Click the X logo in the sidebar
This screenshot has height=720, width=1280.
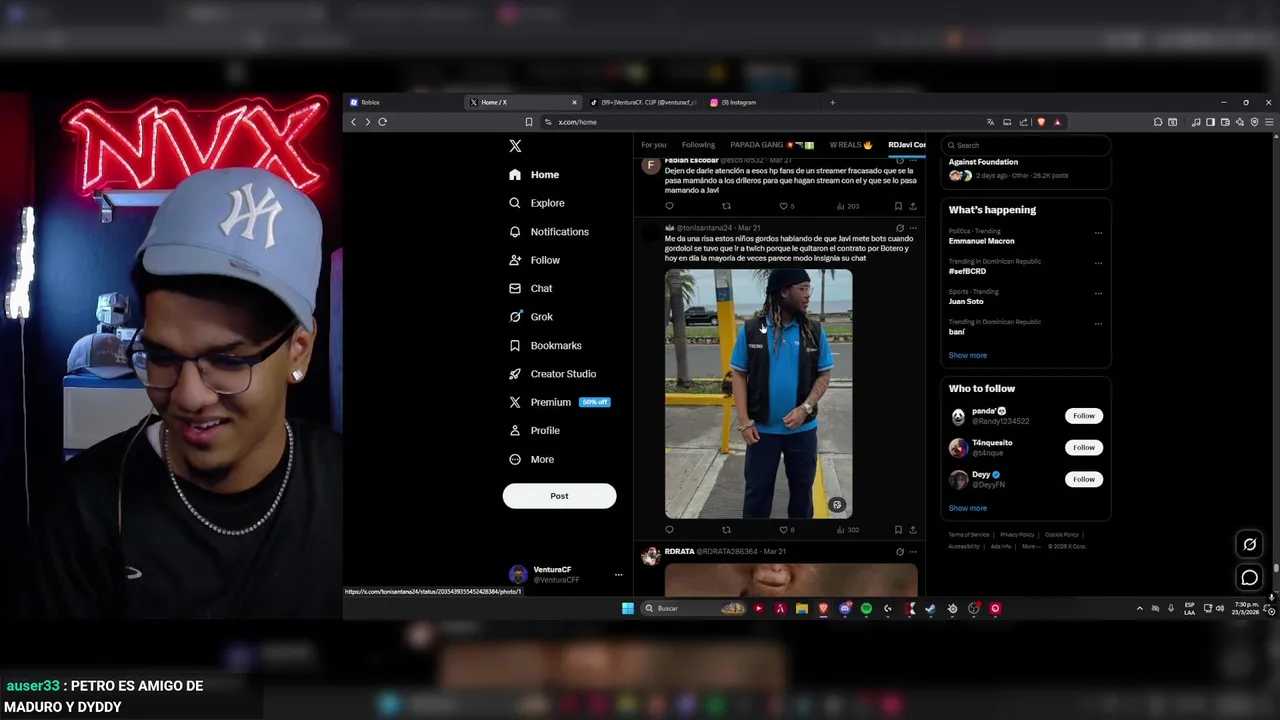click(x=515, y=146)
